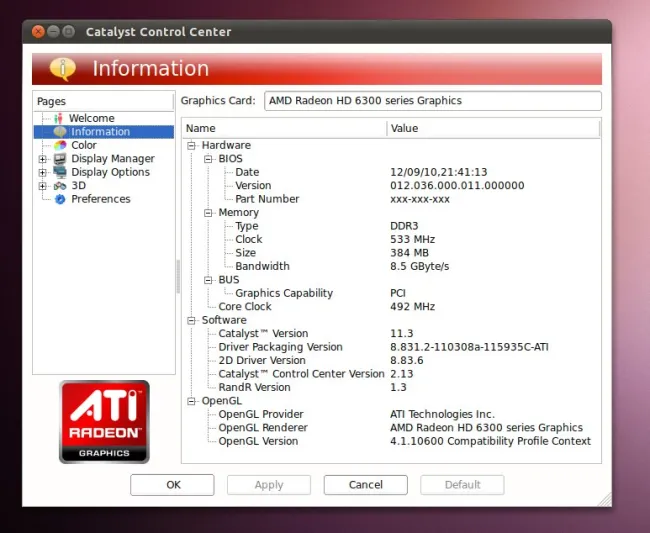The height and width of the screenshot is (533, 650).
Task: Click the Value column header
Action: coord(493,128)
